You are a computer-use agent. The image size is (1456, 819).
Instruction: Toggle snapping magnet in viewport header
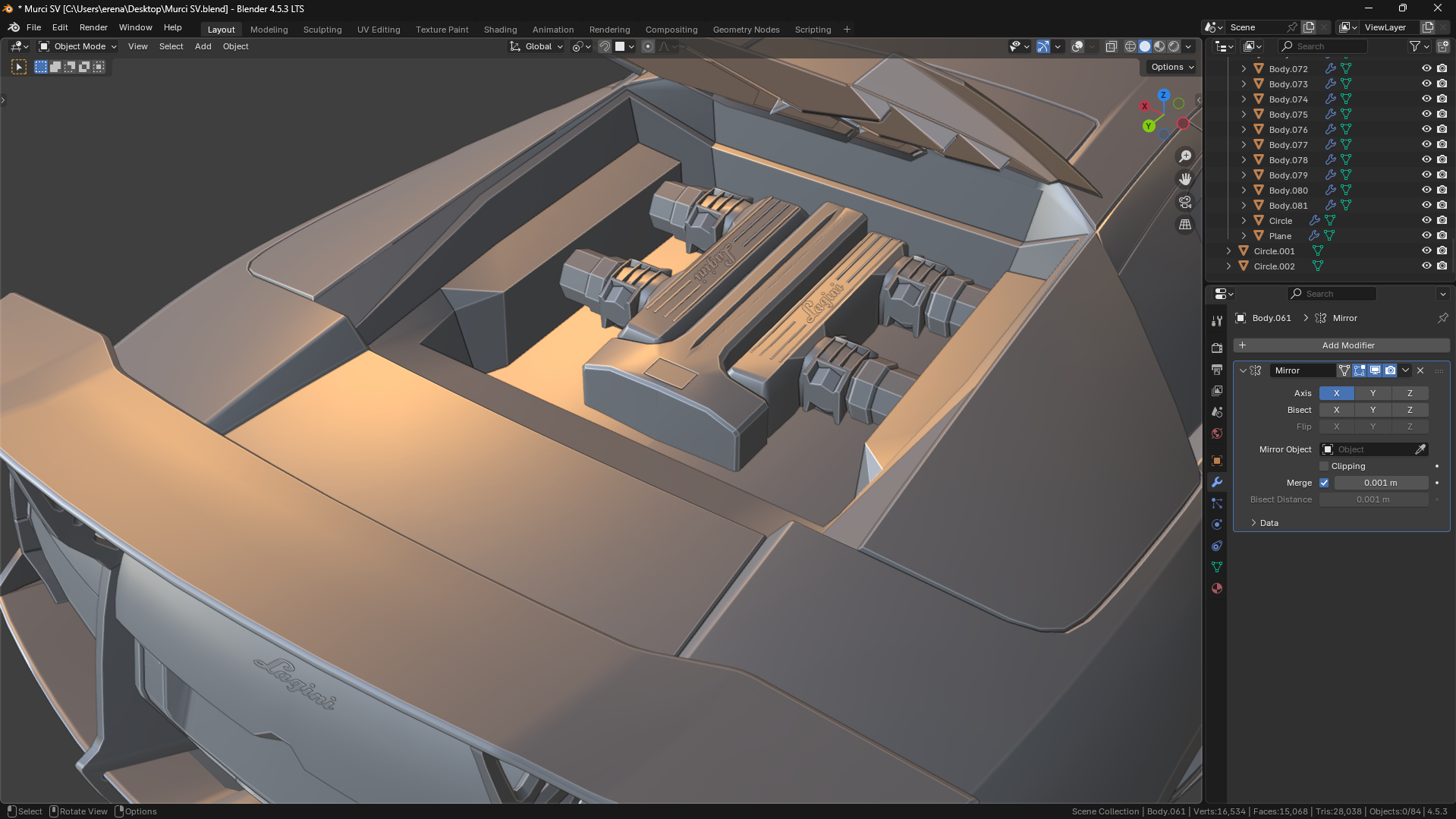tap(605, 46)
